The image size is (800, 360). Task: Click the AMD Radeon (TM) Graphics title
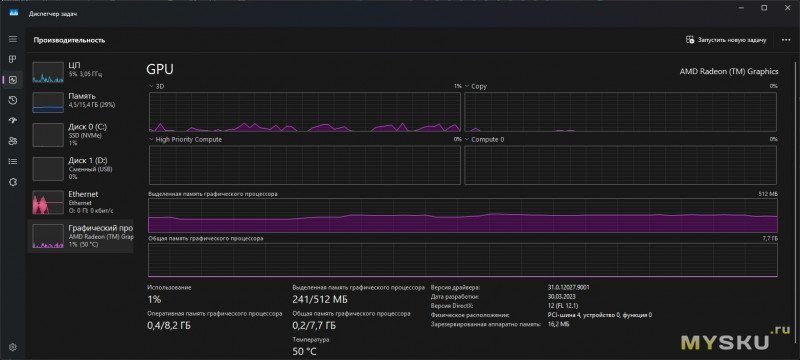729,71
